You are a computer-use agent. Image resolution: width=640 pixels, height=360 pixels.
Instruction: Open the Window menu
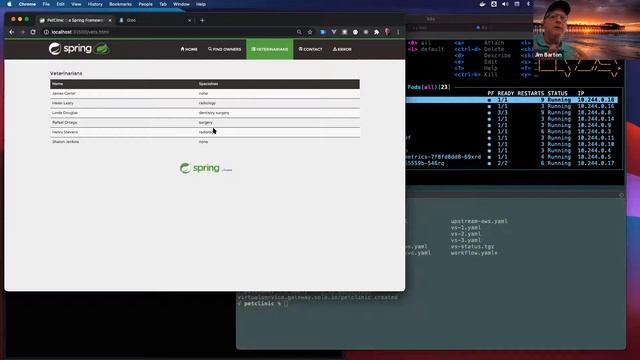tap(181, 4)
